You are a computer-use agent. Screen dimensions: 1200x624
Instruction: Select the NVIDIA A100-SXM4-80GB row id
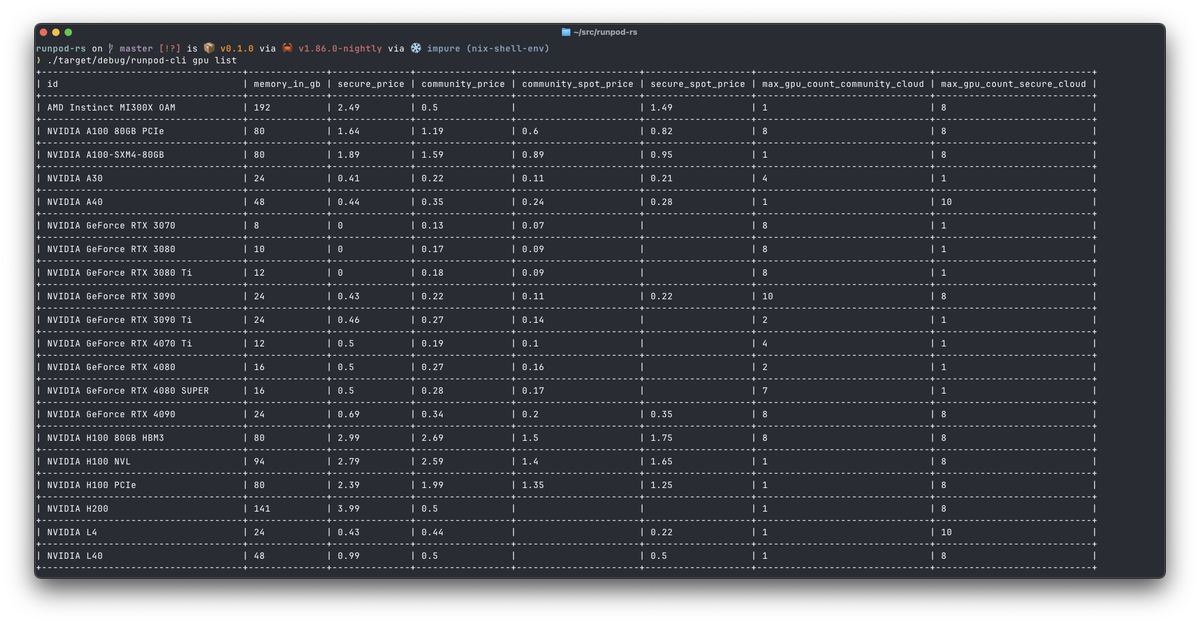pos(105,155)
